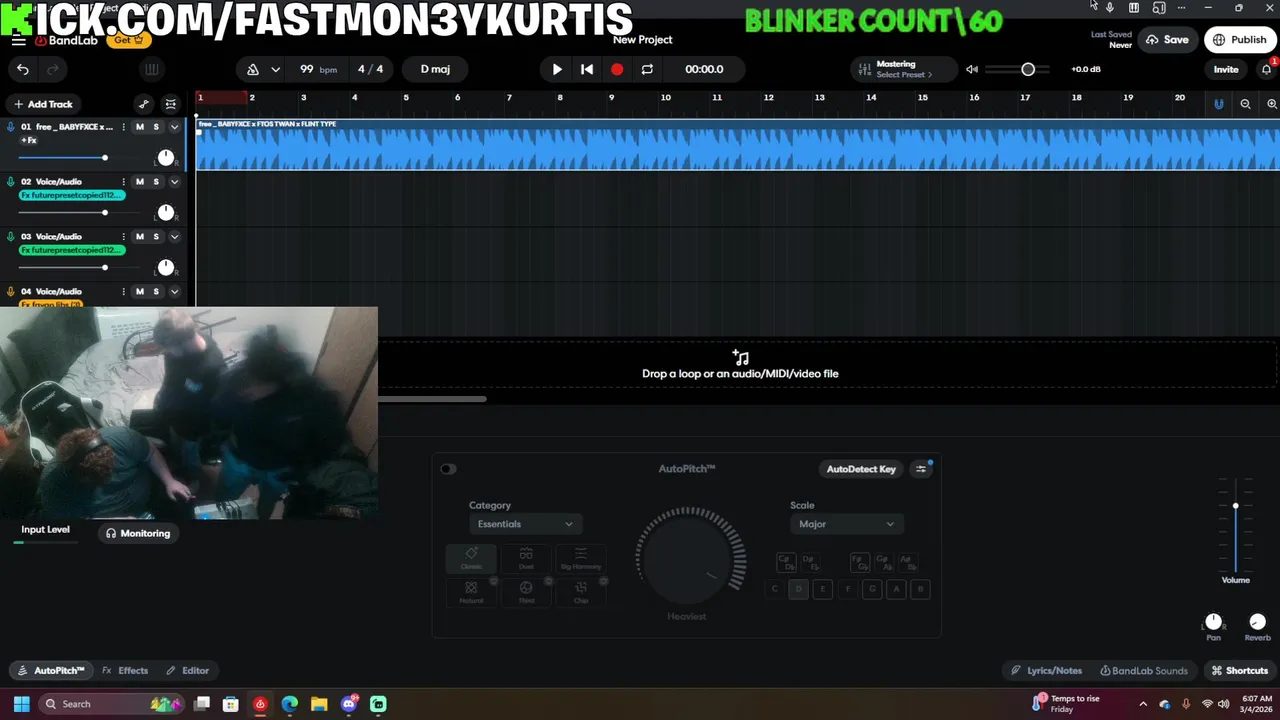Save the project
The image size is (1280, 720).
(x=1167, y=40)
